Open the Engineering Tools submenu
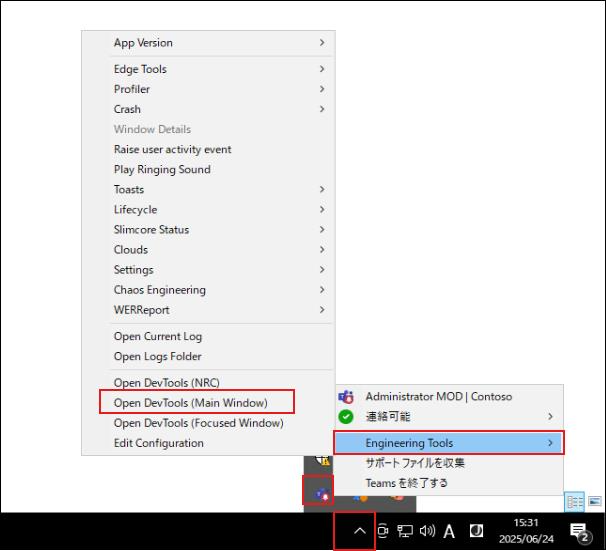 tap(449, 443)
